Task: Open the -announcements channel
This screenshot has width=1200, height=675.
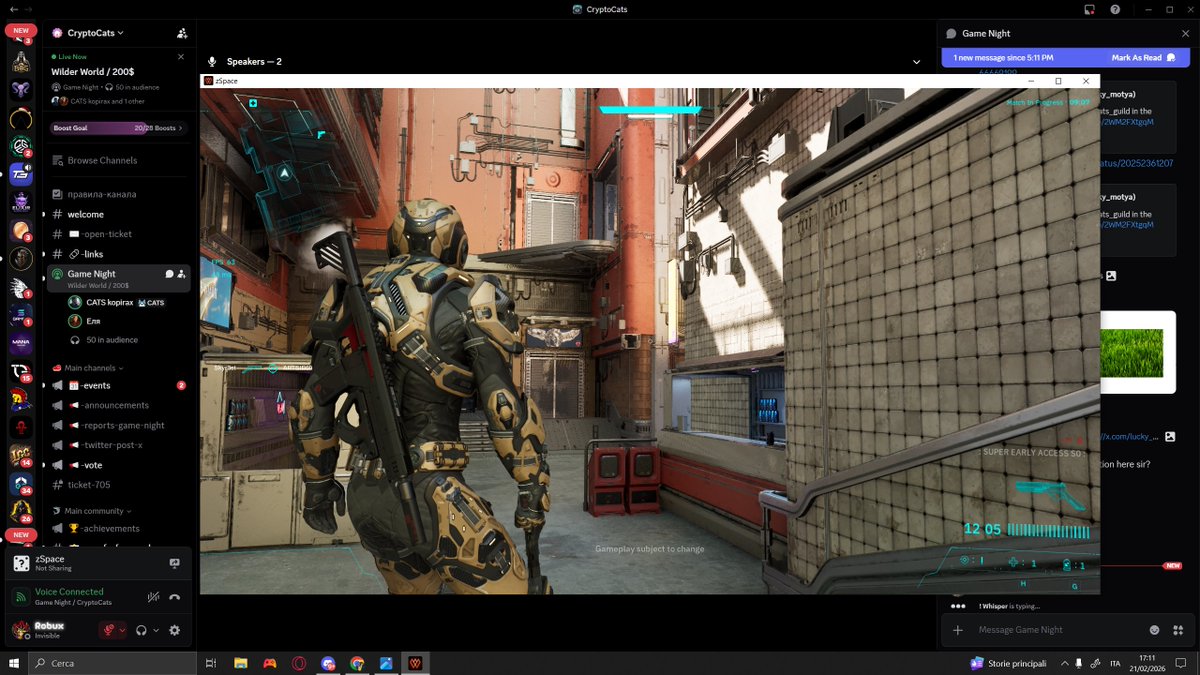Action: point(118,405)
